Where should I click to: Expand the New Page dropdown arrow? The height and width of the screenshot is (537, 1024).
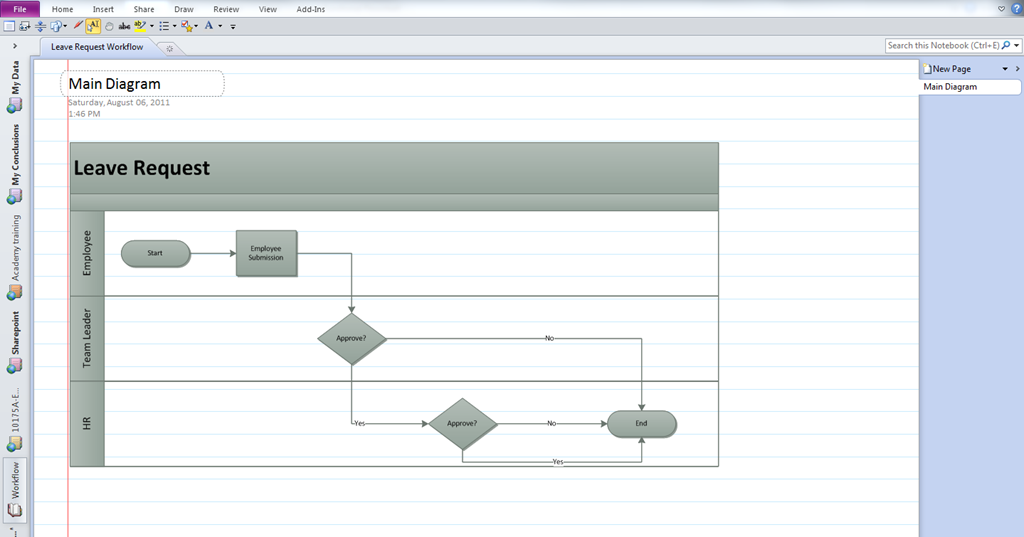point(1005,69)
